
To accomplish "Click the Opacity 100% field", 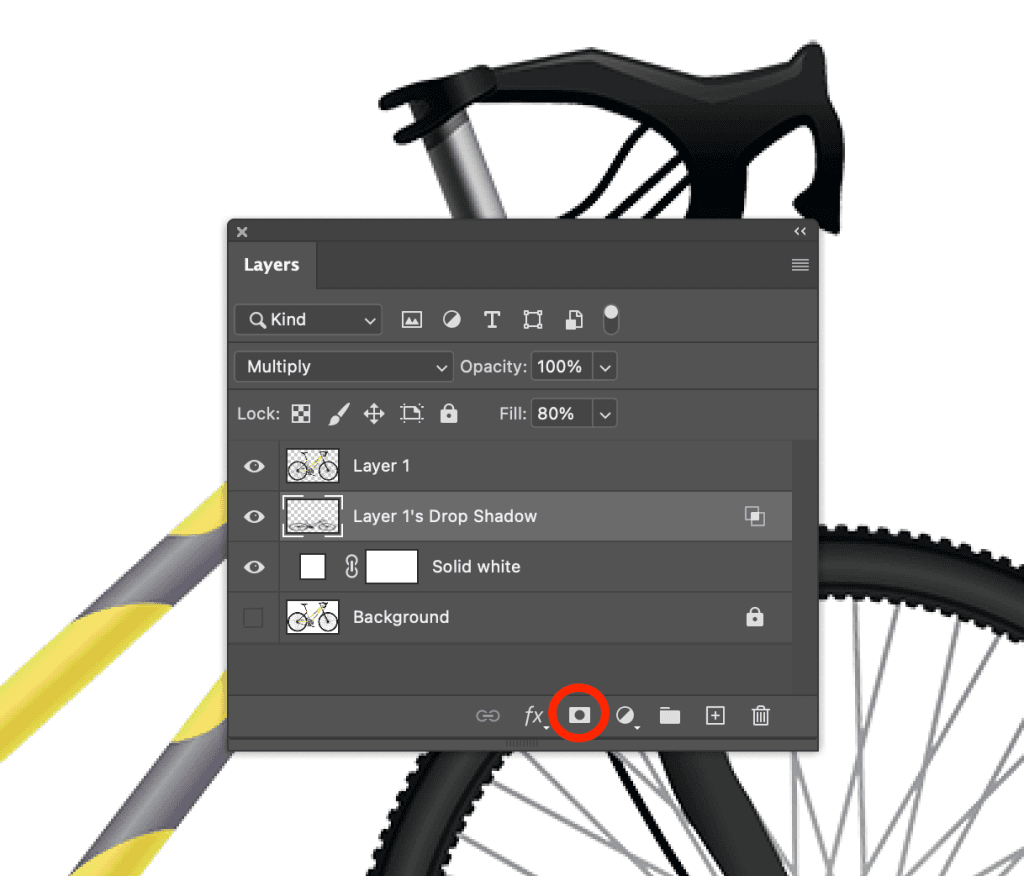I will click(x=562, y=366).
